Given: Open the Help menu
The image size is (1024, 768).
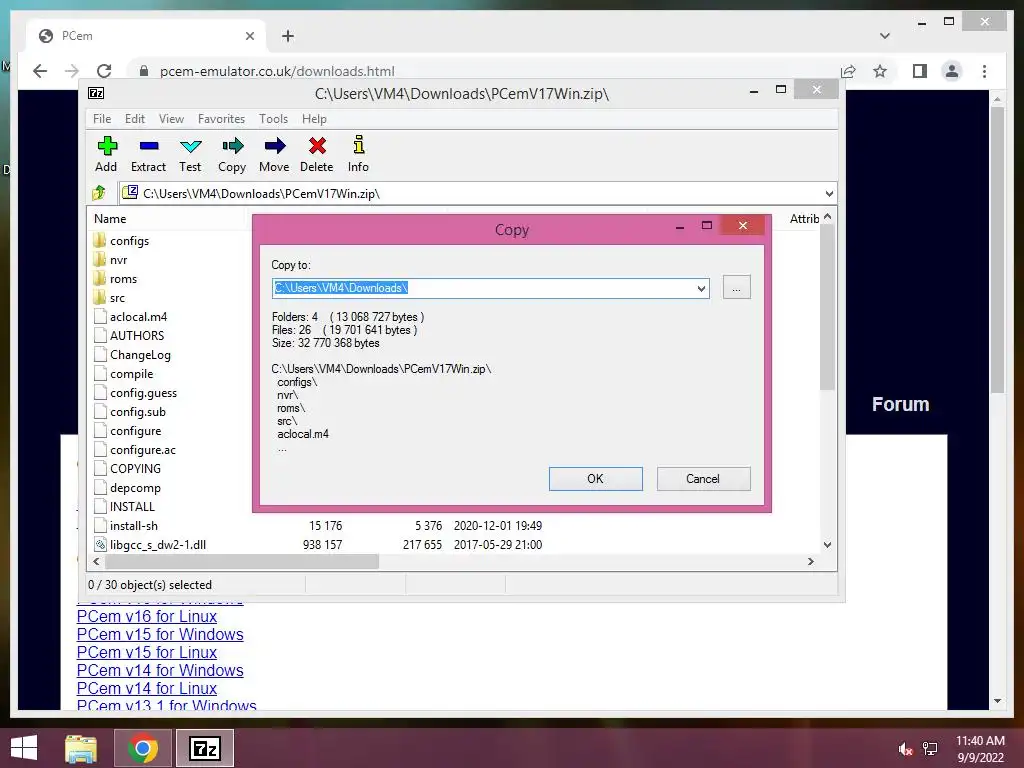Looking at the screenshot, I should pyautogui.click(x=314, y=119).
